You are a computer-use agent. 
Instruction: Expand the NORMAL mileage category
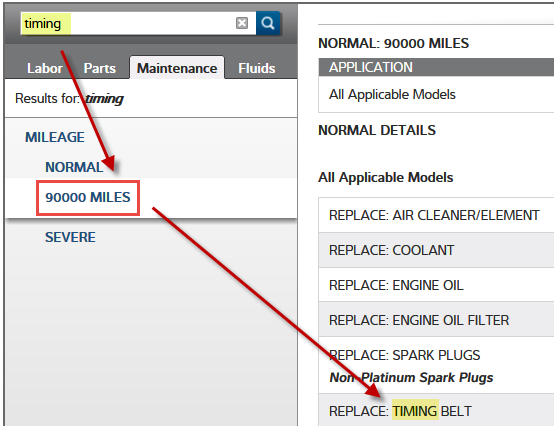point(74,167)
